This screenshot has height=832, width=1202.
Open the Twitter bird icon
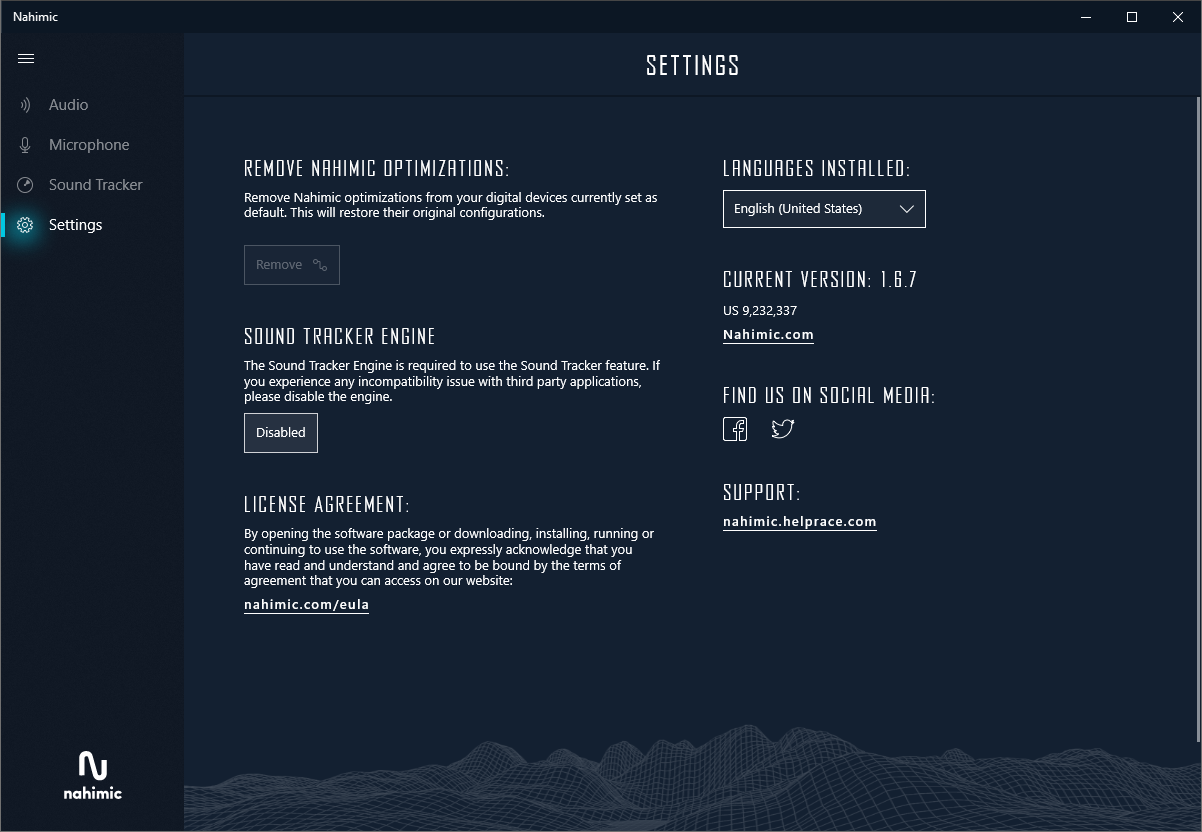pos(783,429)
